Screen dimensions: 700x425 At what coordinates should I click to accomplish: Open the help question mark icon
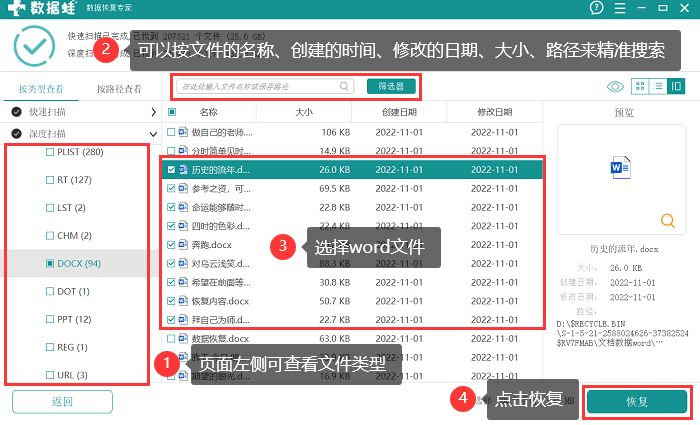tap(596, 8)
